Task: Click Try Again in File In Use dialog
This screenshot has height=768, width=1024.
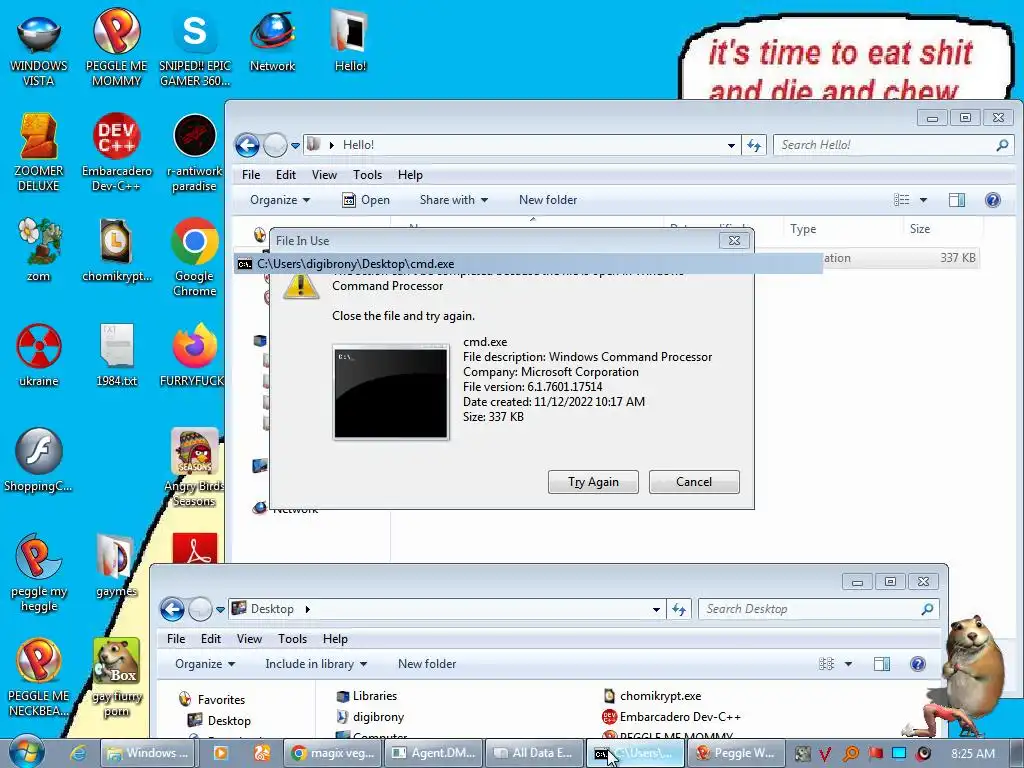Action: 593,482
